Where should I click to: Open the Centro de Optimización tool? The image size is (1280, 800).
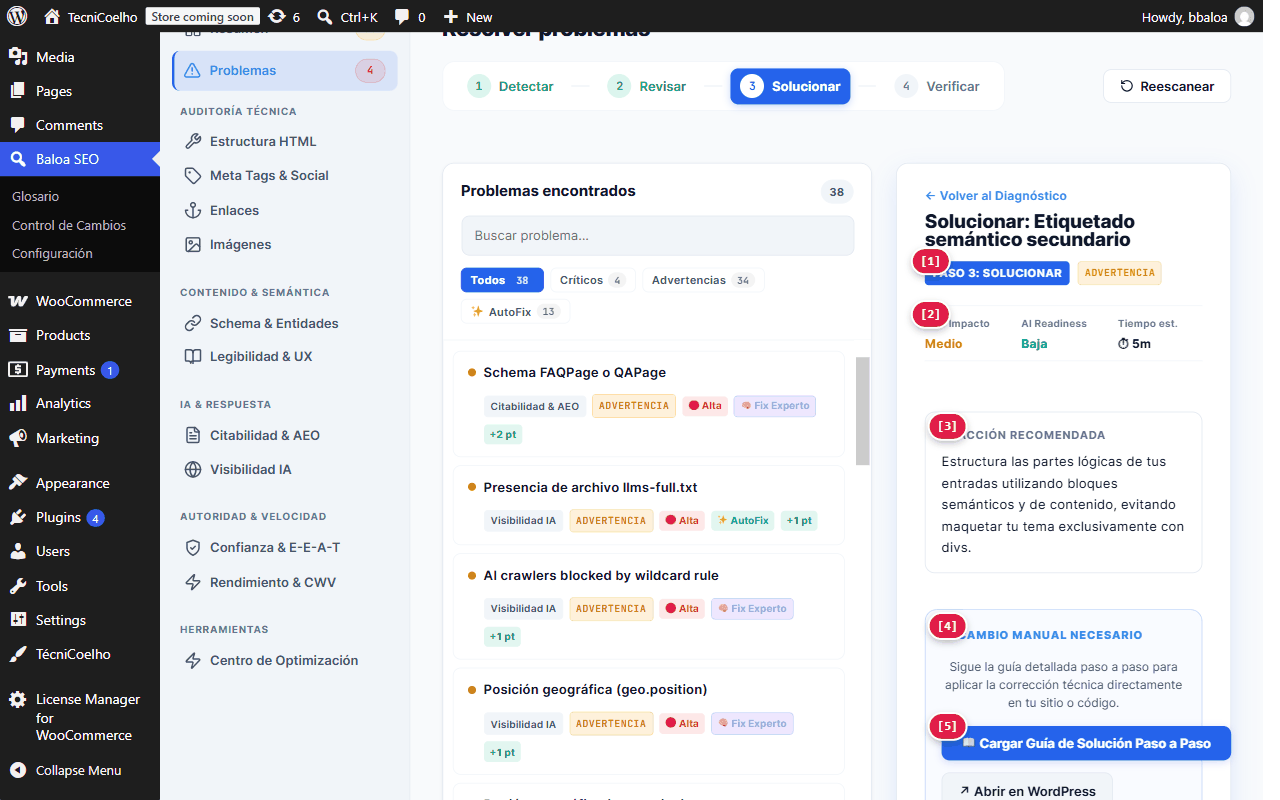[285, 660]
